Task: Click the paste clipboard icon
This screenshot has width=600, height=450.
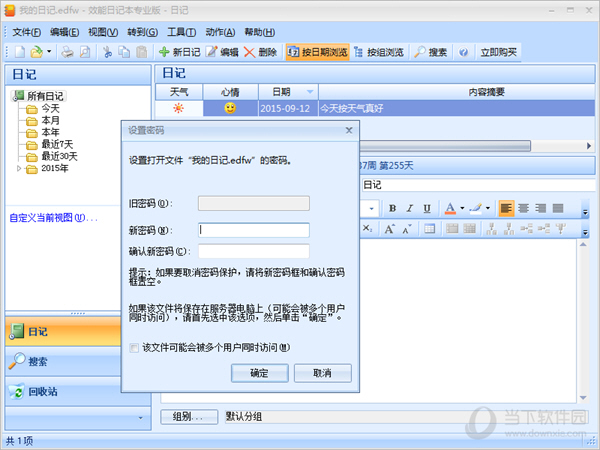Action: [142, 52]
